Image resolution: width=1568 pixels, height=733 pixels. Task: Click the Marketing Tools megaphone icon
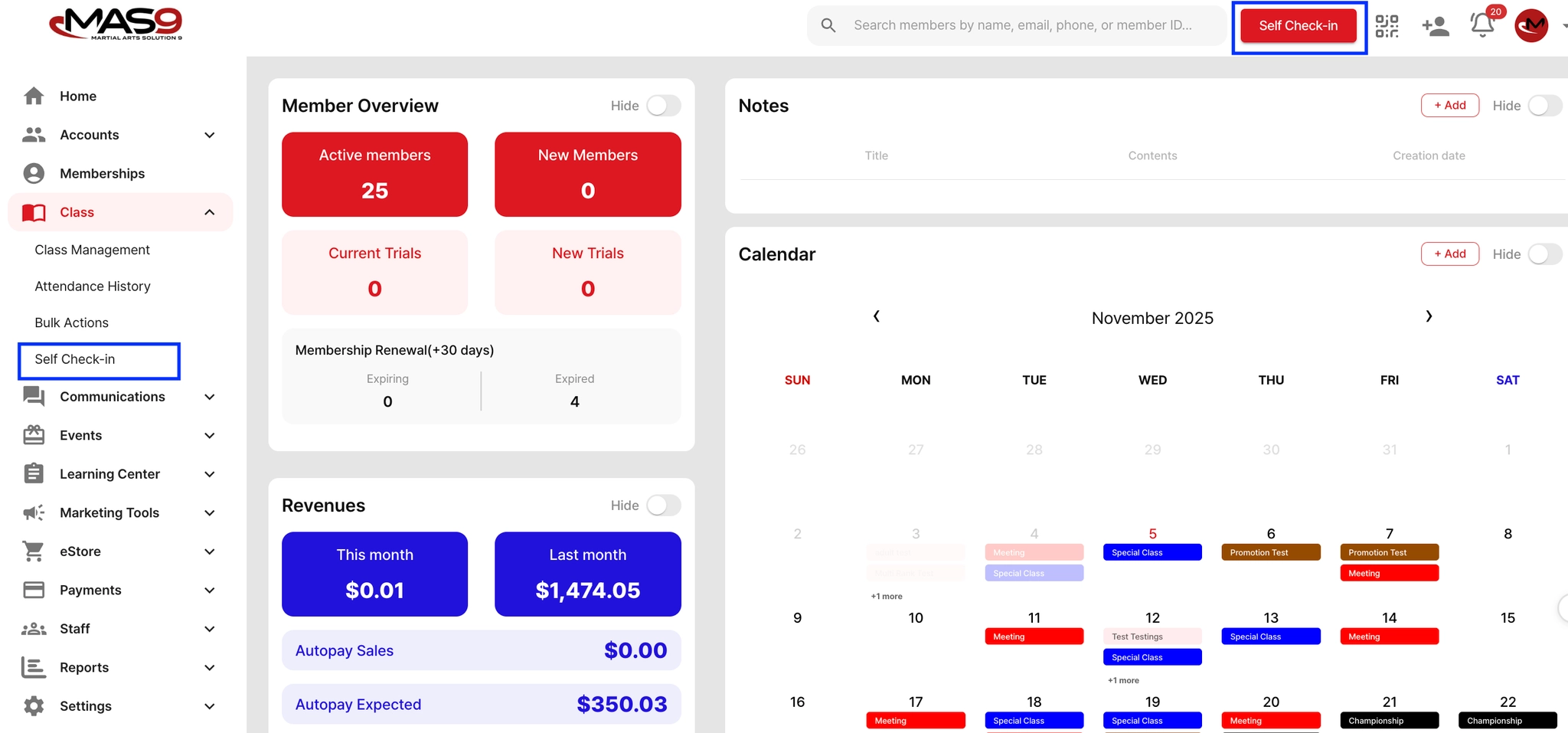(x=34, y=512)
